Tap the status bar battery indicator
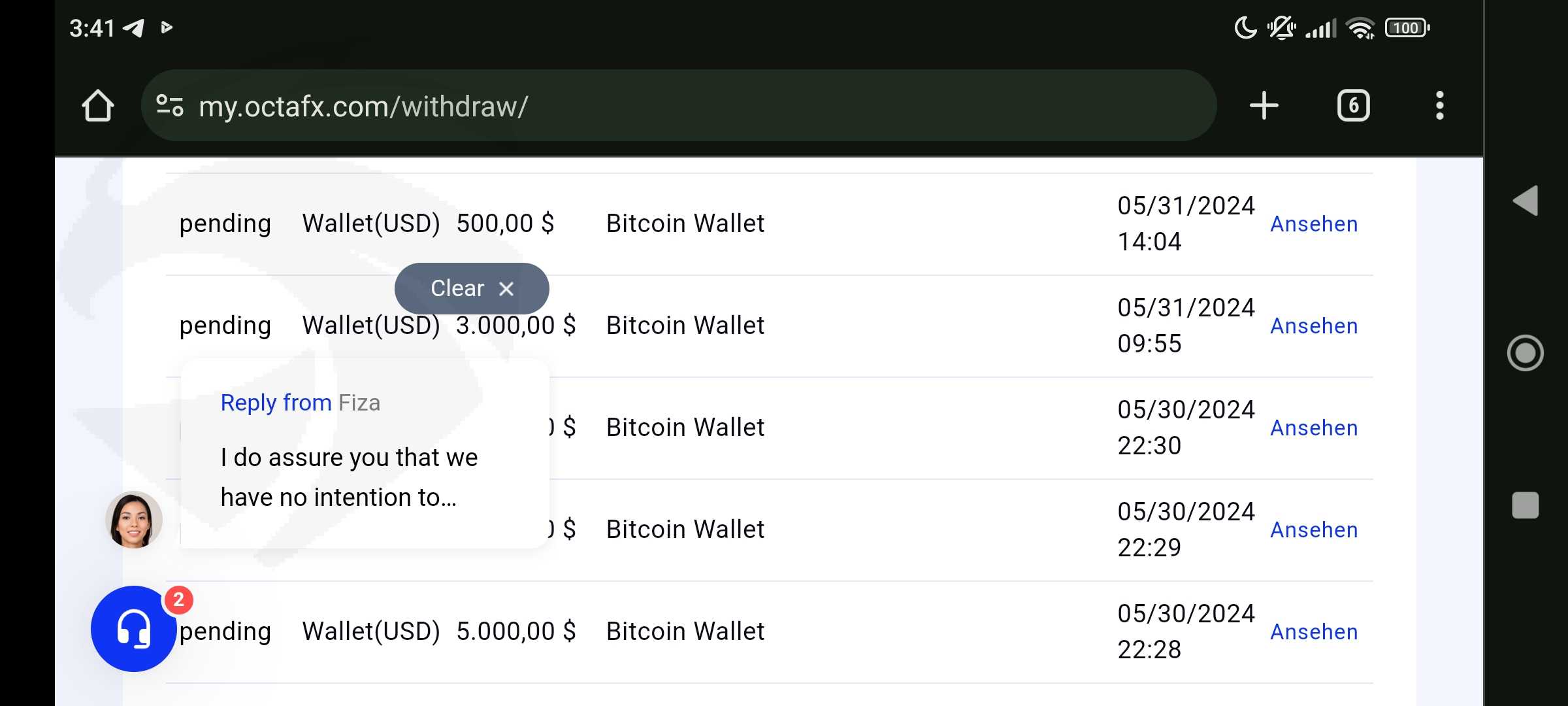The height and width of the screenshot is (706, 1568). pos(1407,28)
